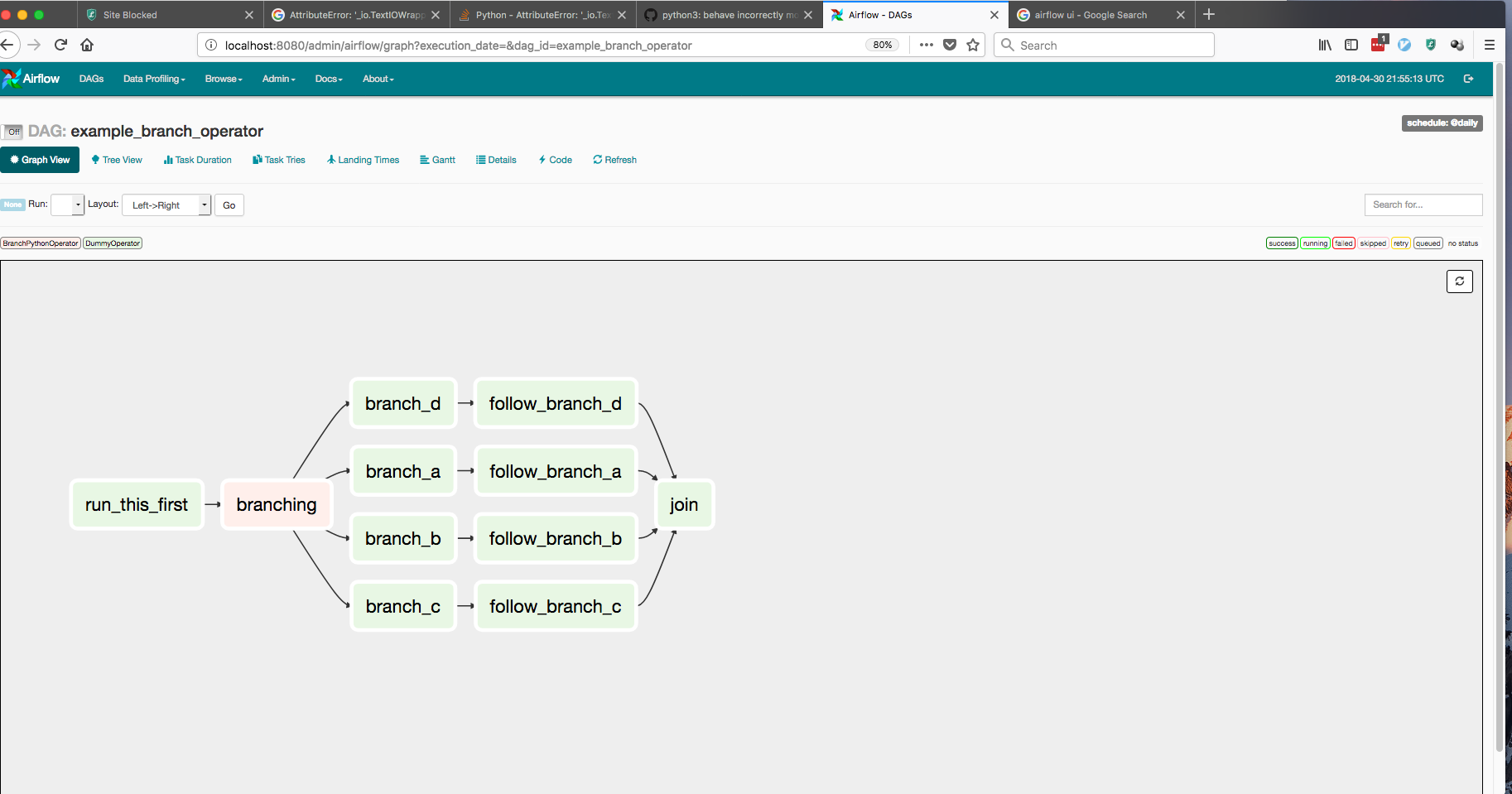The height and width of the screenshot is (794, 1512).
Task: Open the page actions overflow menu
Action: coord(926,45)
